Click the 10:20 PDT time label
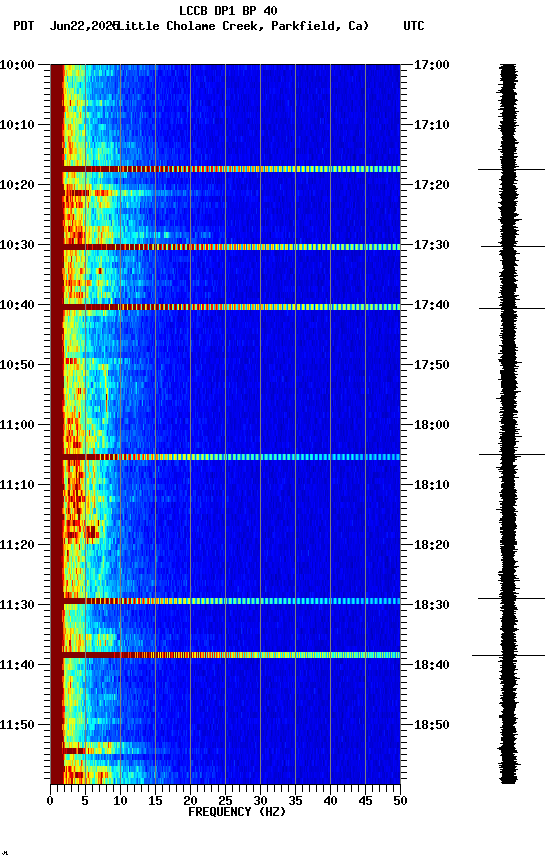 click(17, 185)
